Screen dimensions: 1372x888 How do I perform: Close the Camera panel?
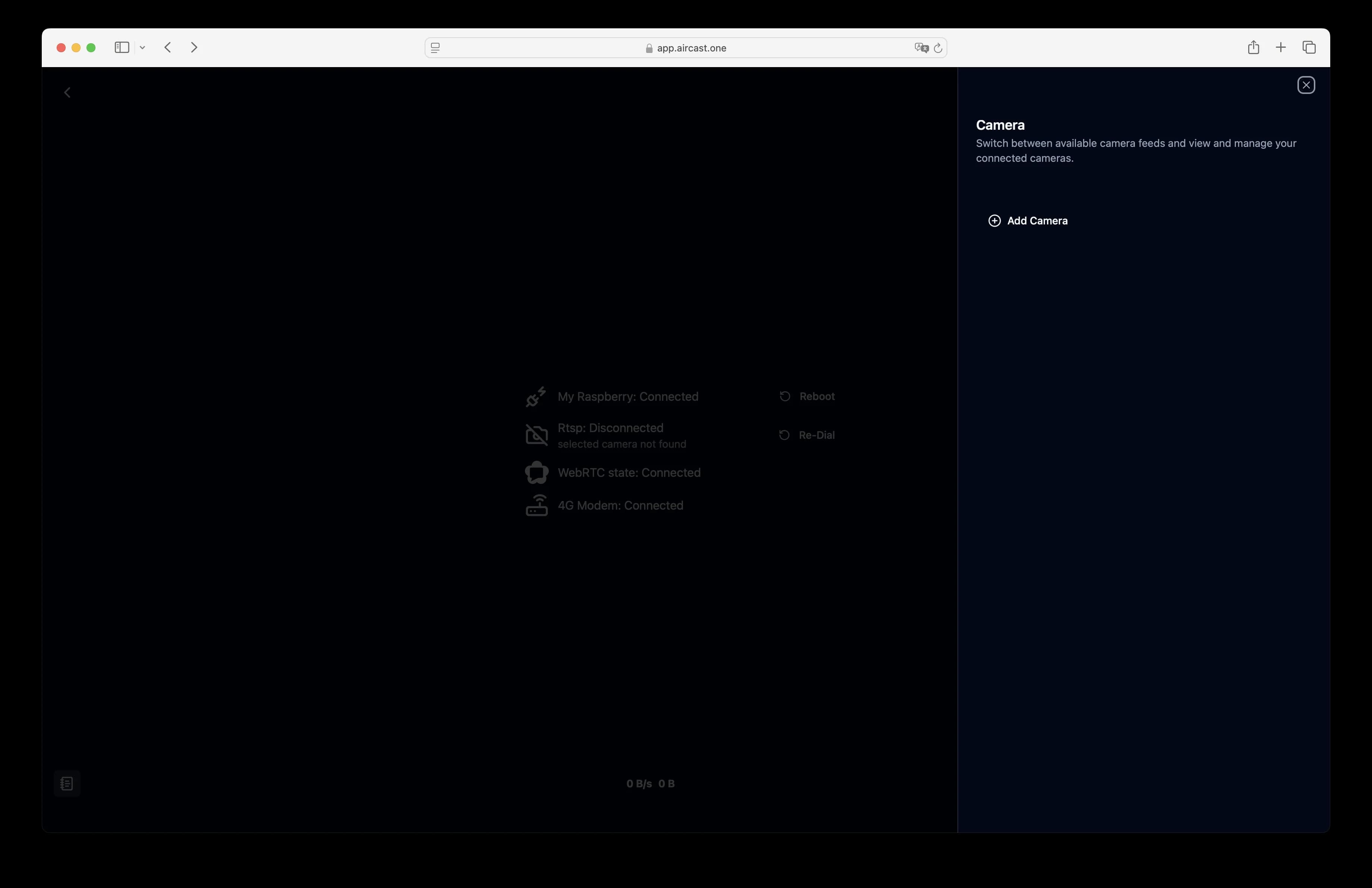pyautogui.click(x=1306, y=85)
